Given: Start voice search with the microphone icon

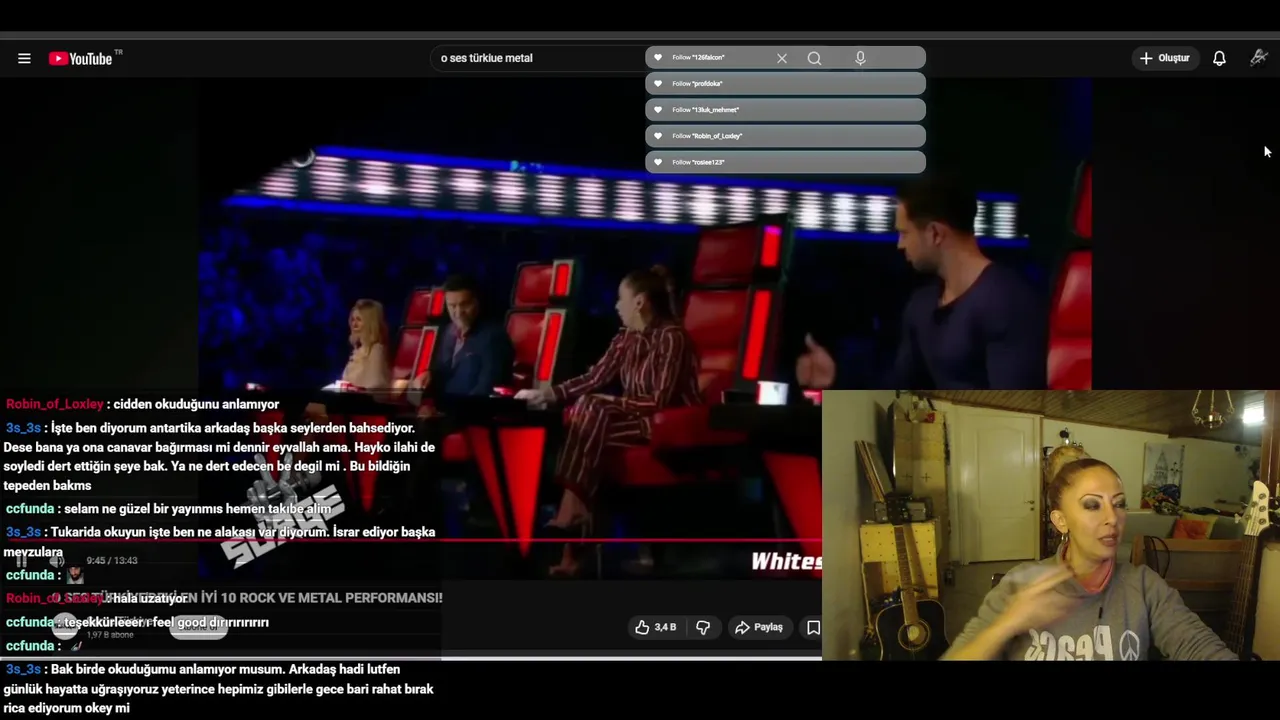Looking at the screenshot, I should point(860,58).
